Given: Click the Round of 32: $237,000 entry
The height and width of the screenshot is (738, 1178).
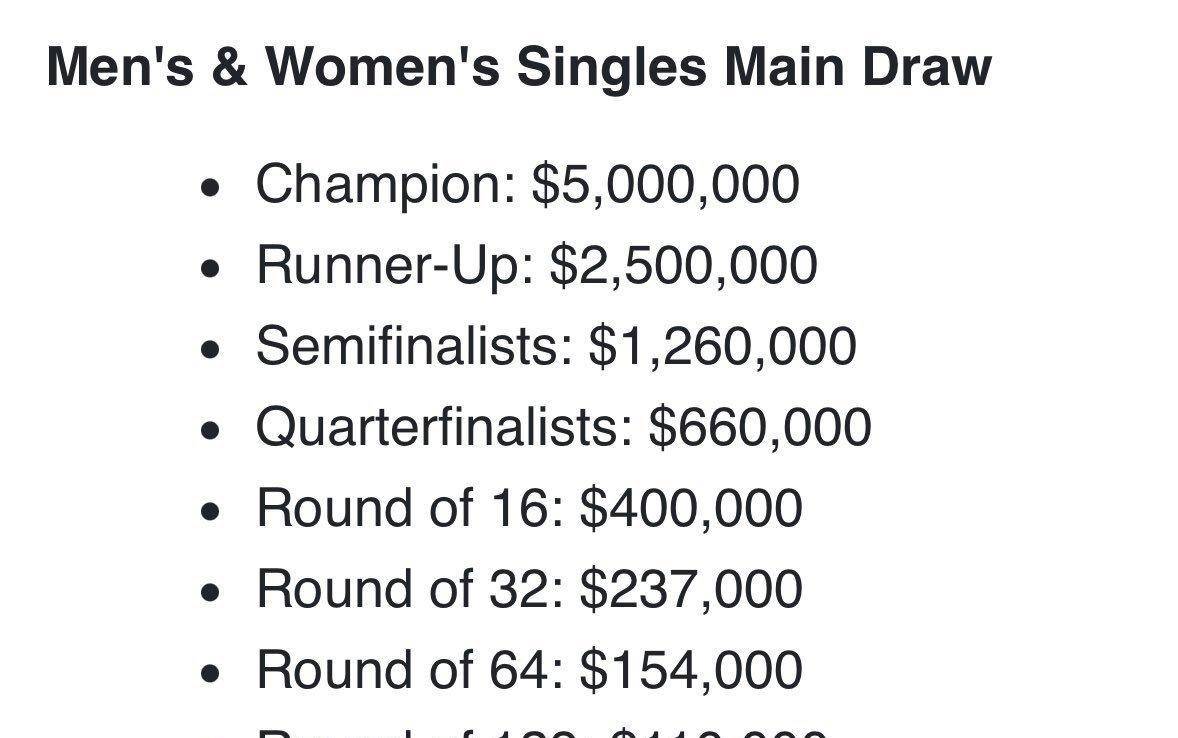Looking at the screenshot, I should pos(530,589).
